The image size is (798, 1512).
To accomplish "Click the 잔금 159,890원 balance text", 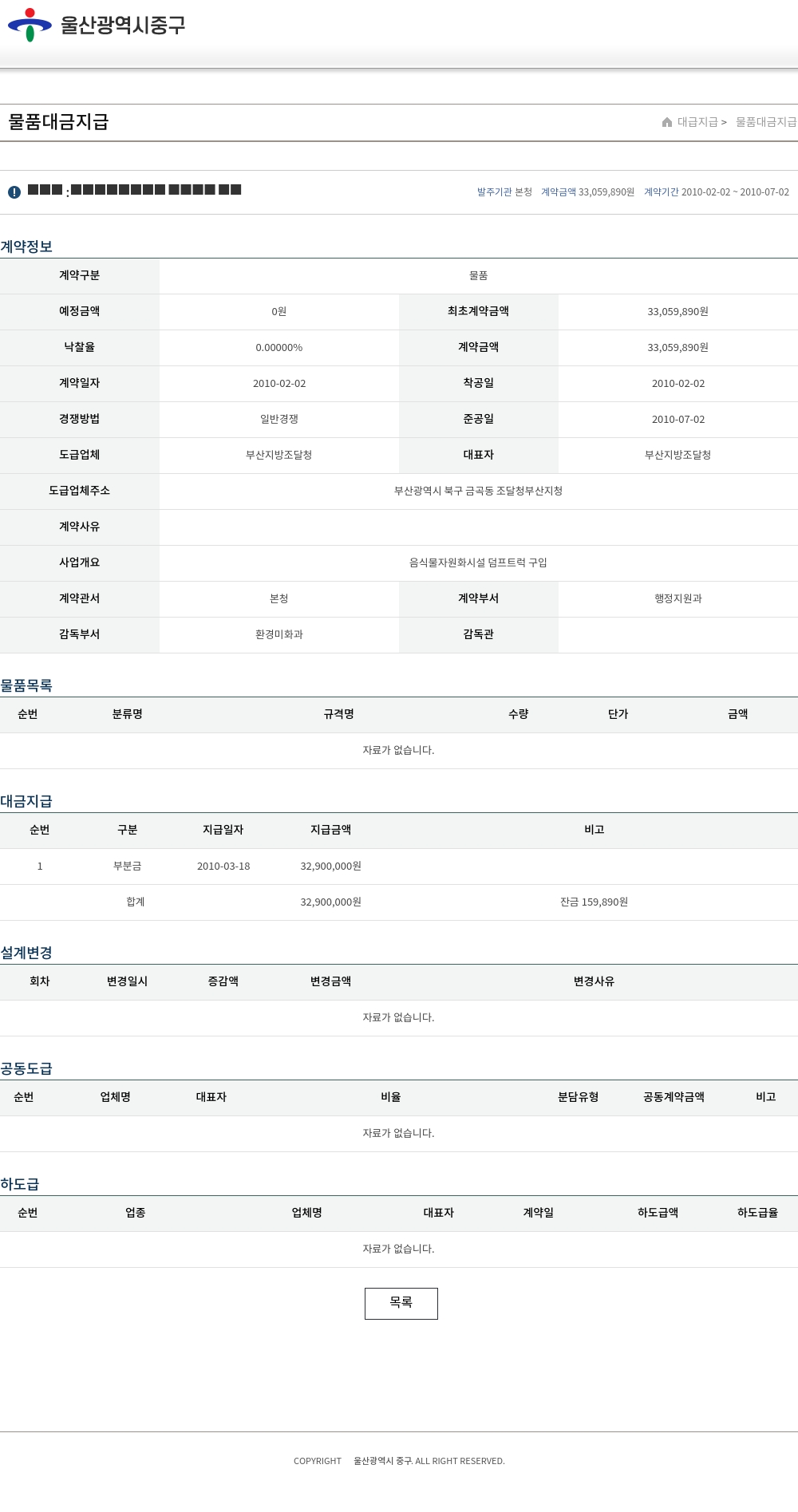I will coord(595,902).
